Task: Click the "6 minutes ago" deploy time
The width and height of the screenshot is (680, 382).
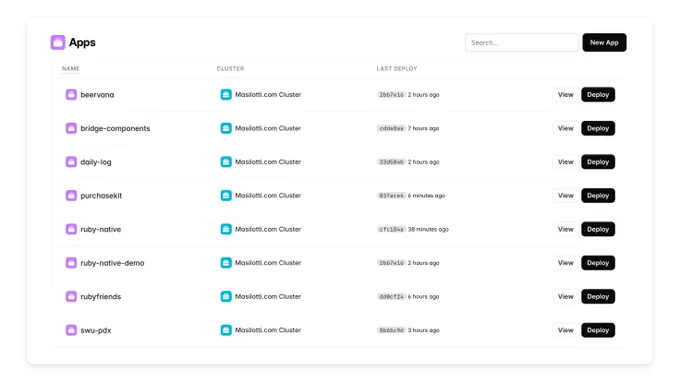Action: pyautogui.click(x=426, y=196)
